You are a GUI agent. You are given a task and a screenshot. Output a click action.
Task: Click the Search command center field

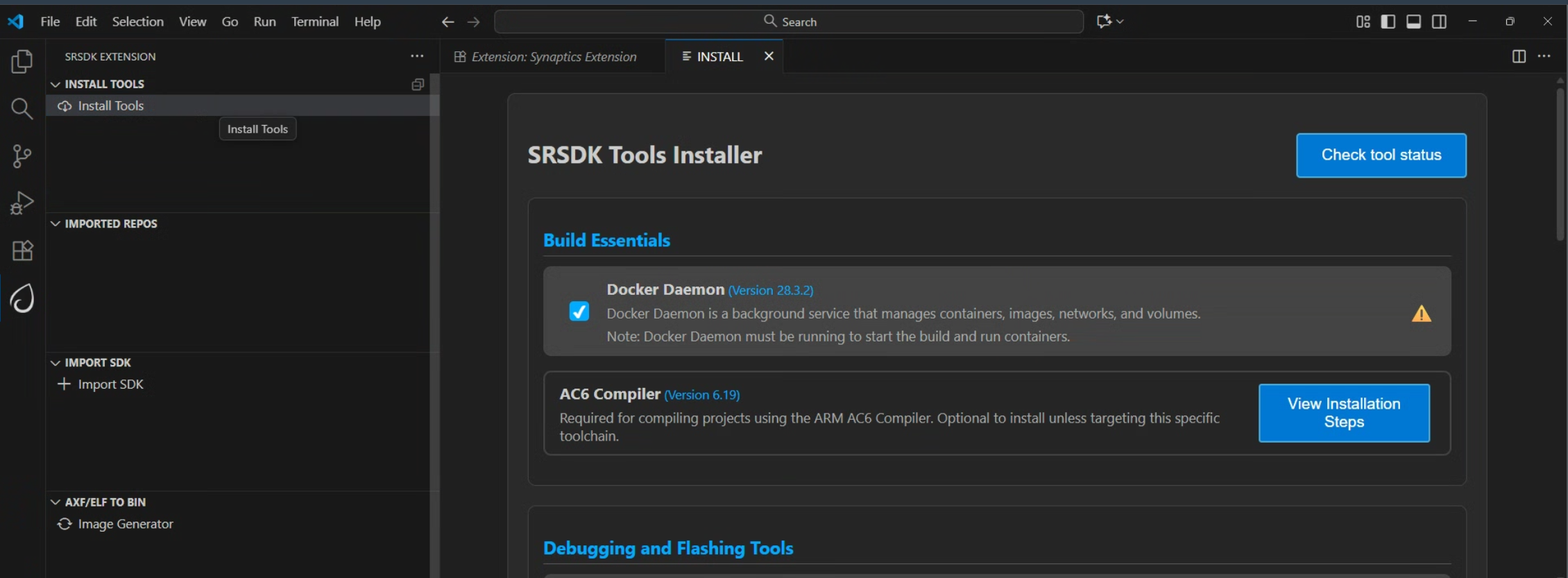789,22
